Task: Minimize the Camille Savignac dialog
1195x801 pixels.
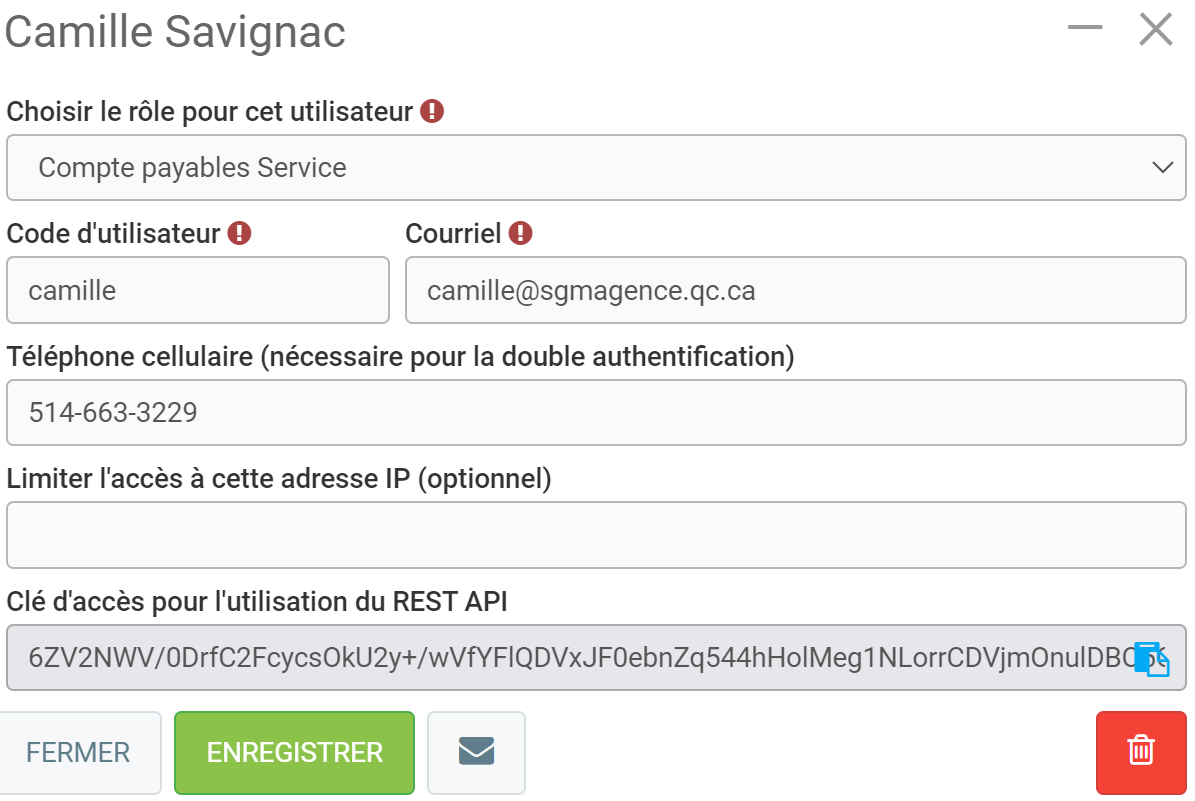Action: click(1084, 29)
